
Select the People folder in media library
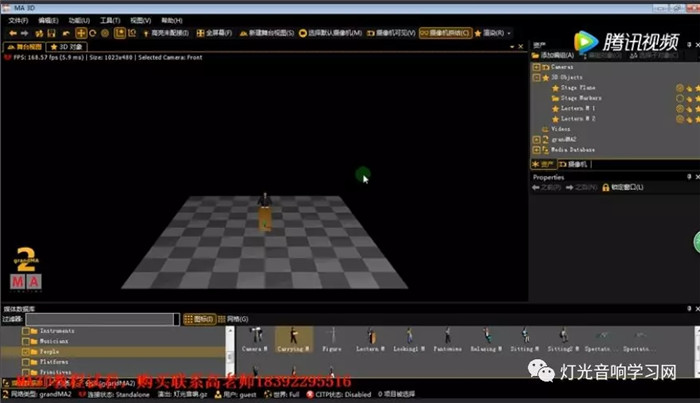pos(50,352)
